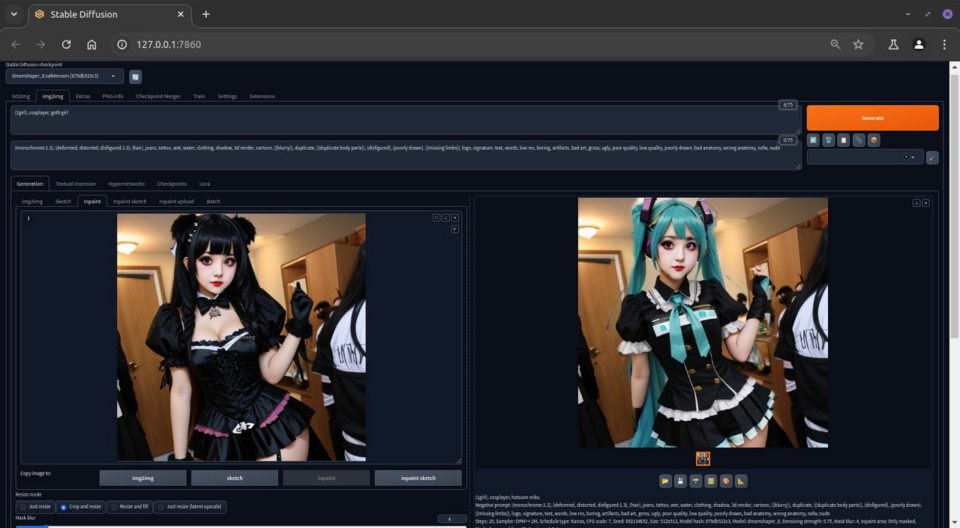This screenshot has width=960, height=528.
Task: Send output to inpaint with the palette icon
Action: [x=726, y=481]
